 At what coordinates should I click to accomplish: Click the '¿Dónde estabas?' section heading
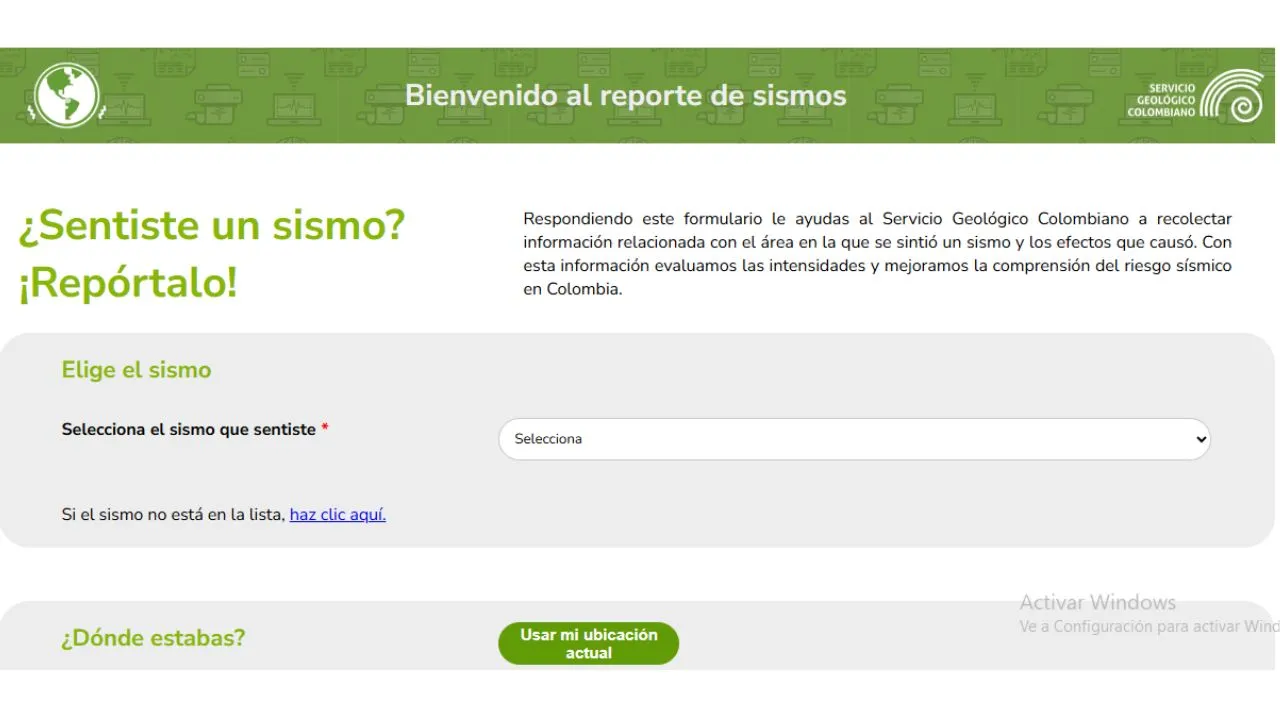(153, 638)
